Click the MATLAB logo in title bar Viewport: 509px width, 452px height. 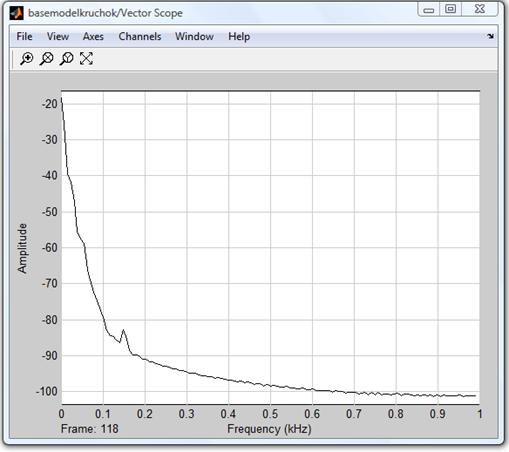pos(17,13)
